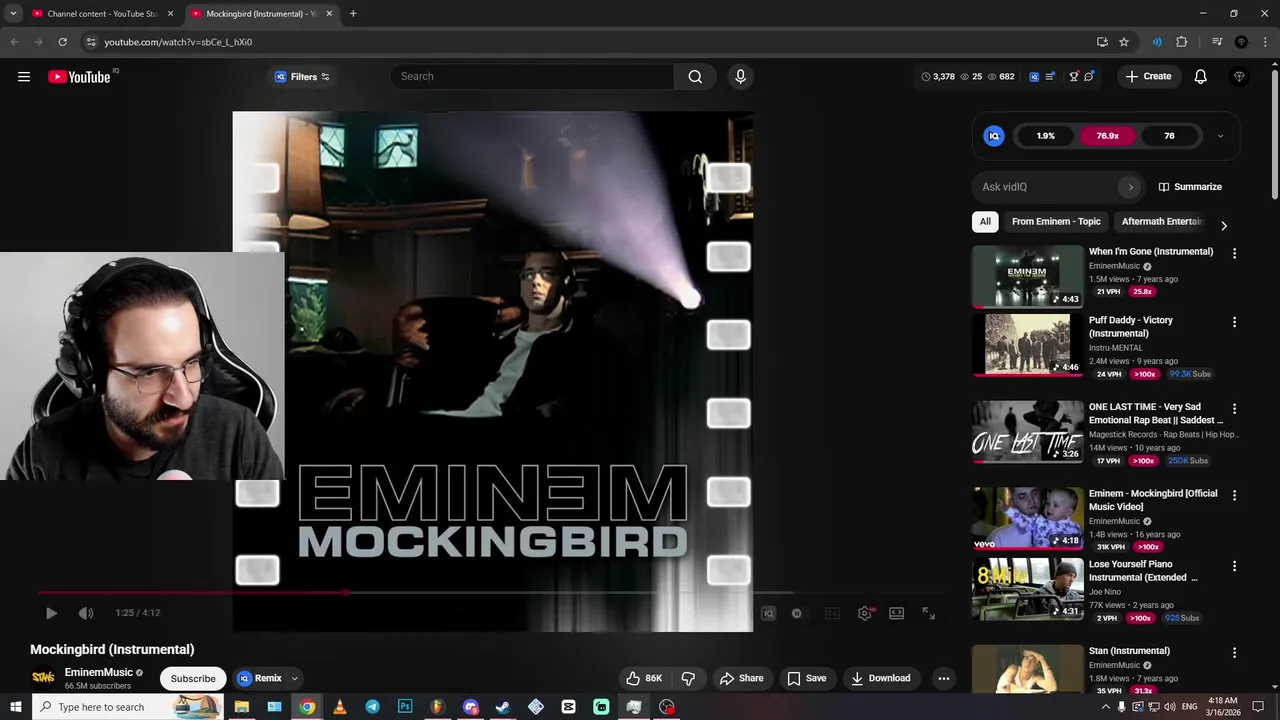Enter fullscreen mode

929,613
